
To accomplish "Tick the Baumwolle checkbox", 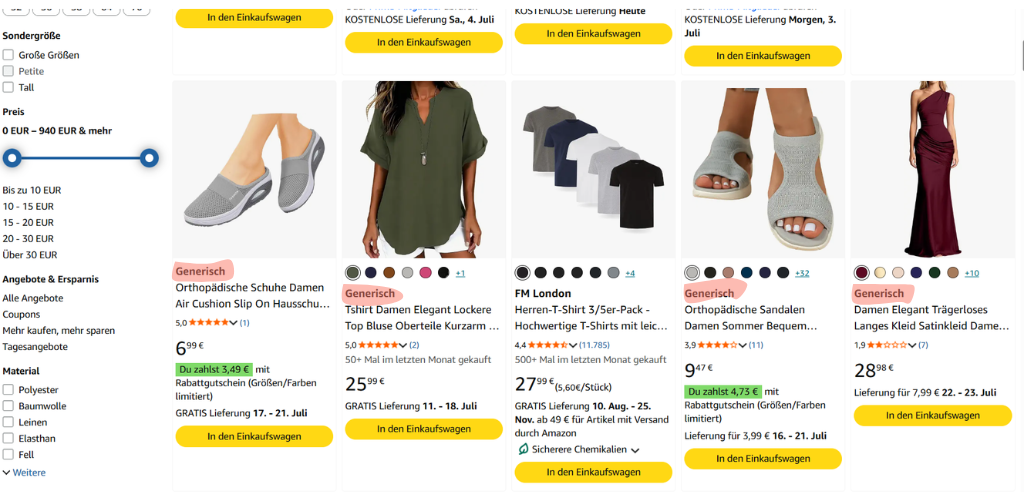I will click(x=8, y=406).
